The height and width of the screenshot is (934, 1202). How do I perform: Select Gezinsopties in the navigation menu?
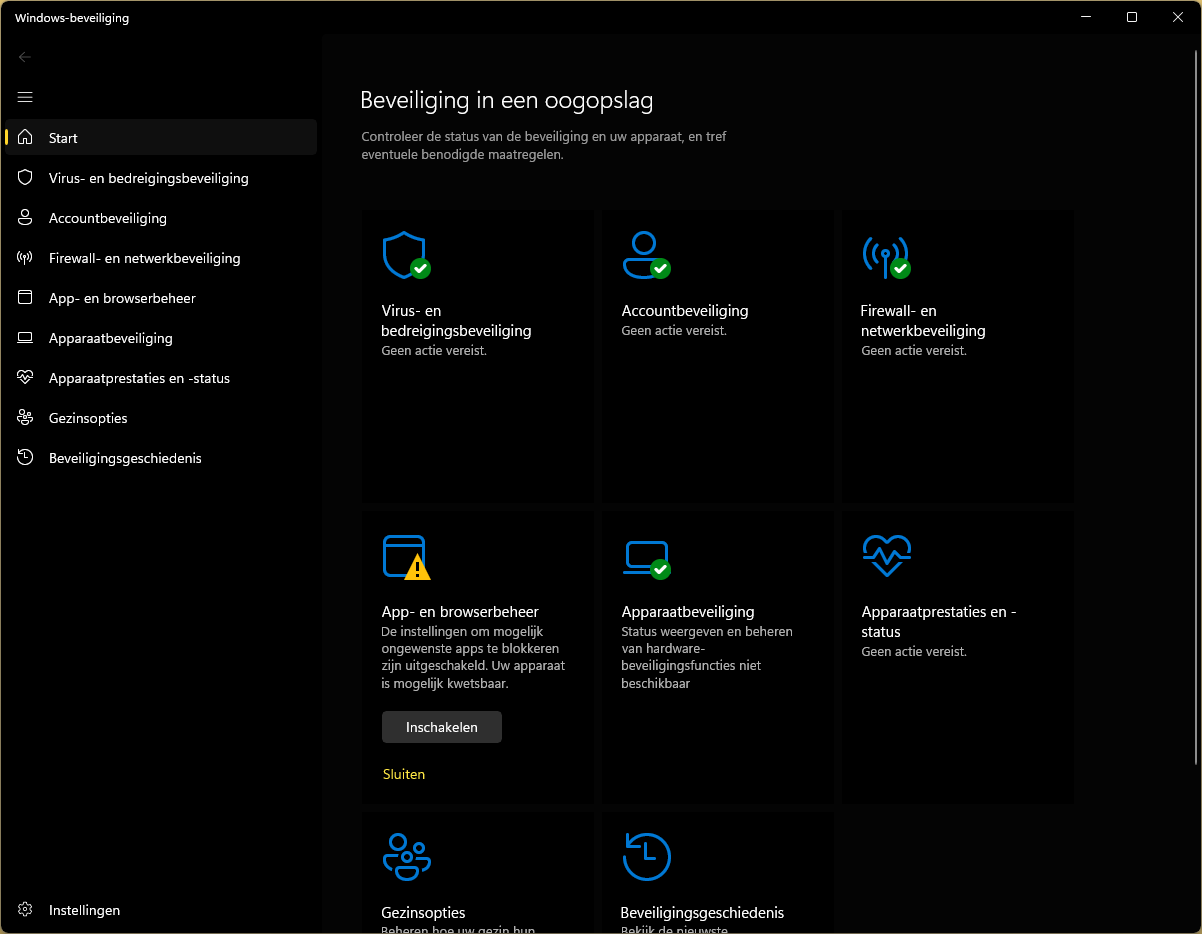tap(161, 418)
